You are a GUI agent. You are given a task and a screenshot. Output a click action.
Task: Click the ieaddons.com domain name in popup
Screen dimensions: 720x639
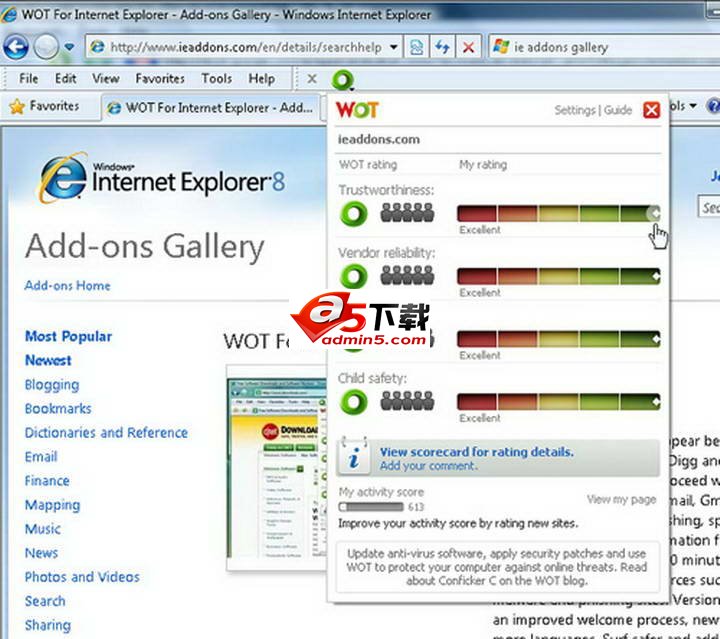pyautogui.click(x=378, y=139)
